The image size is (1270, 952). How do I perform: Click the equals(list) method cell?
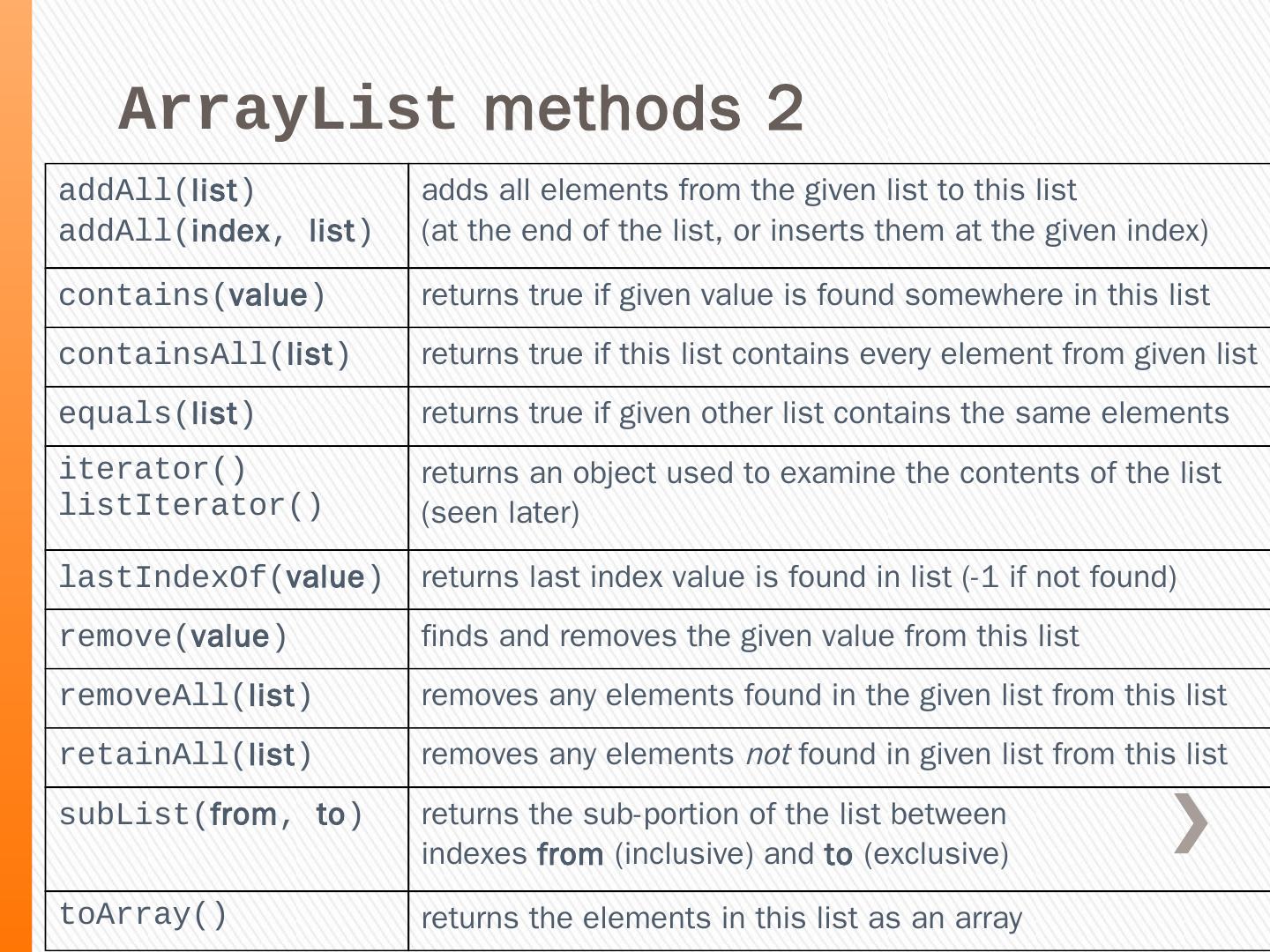point(156,414)
